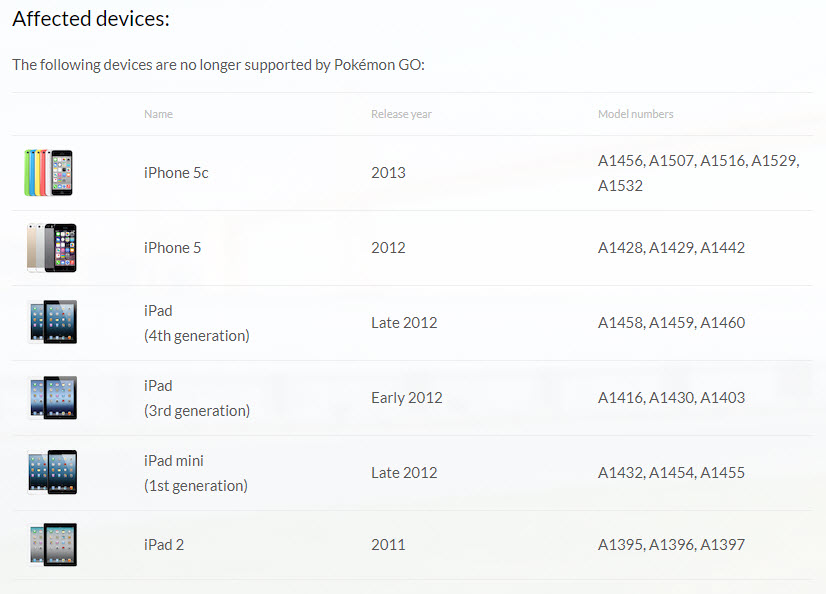Image resolution: width=826 pixels, height=594 pixels.
Task: Click the iPad mini product image
Action: [x=51, y=472]
